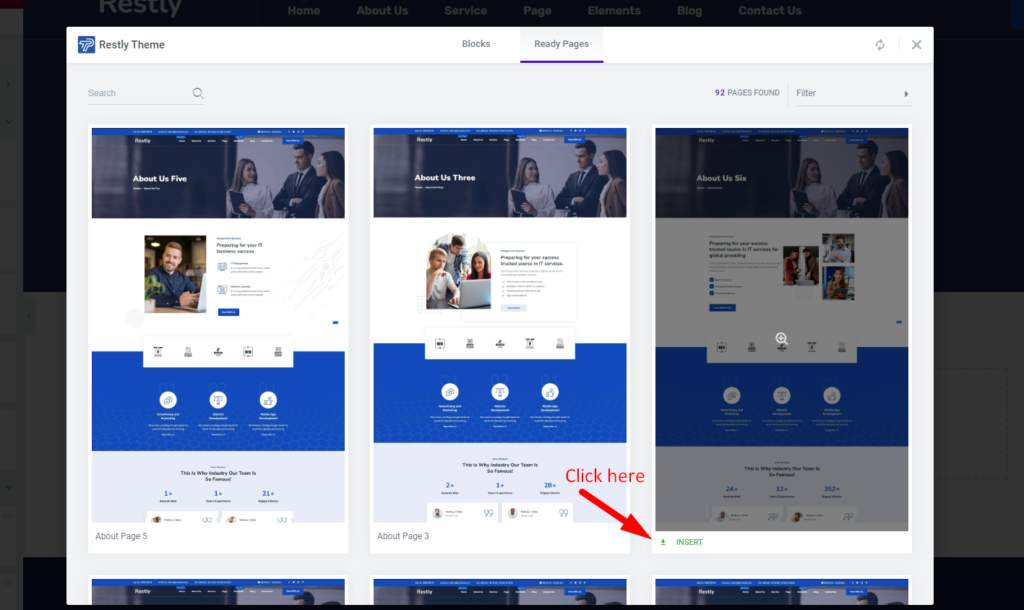The image size is (1024, 610).
Task: Click the About Page 3 caption label
Action: point(403,536)
